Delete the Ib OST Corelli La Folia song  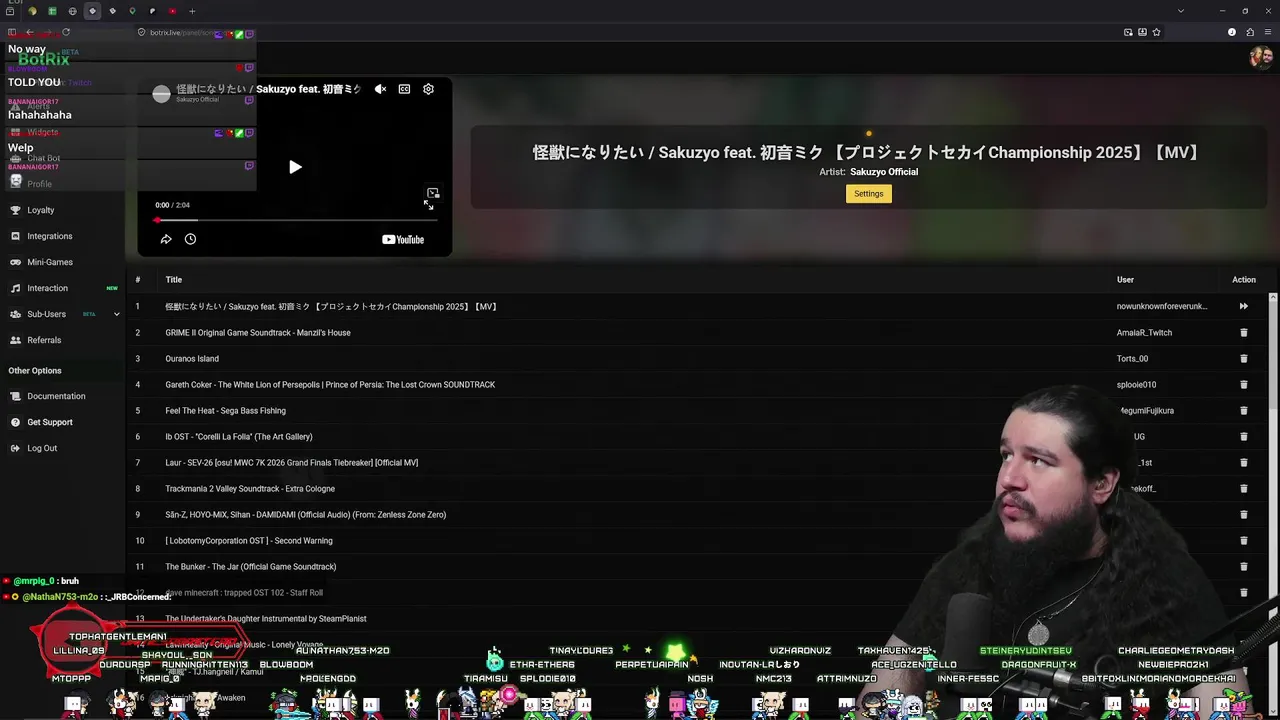(x=1244, y=436)
